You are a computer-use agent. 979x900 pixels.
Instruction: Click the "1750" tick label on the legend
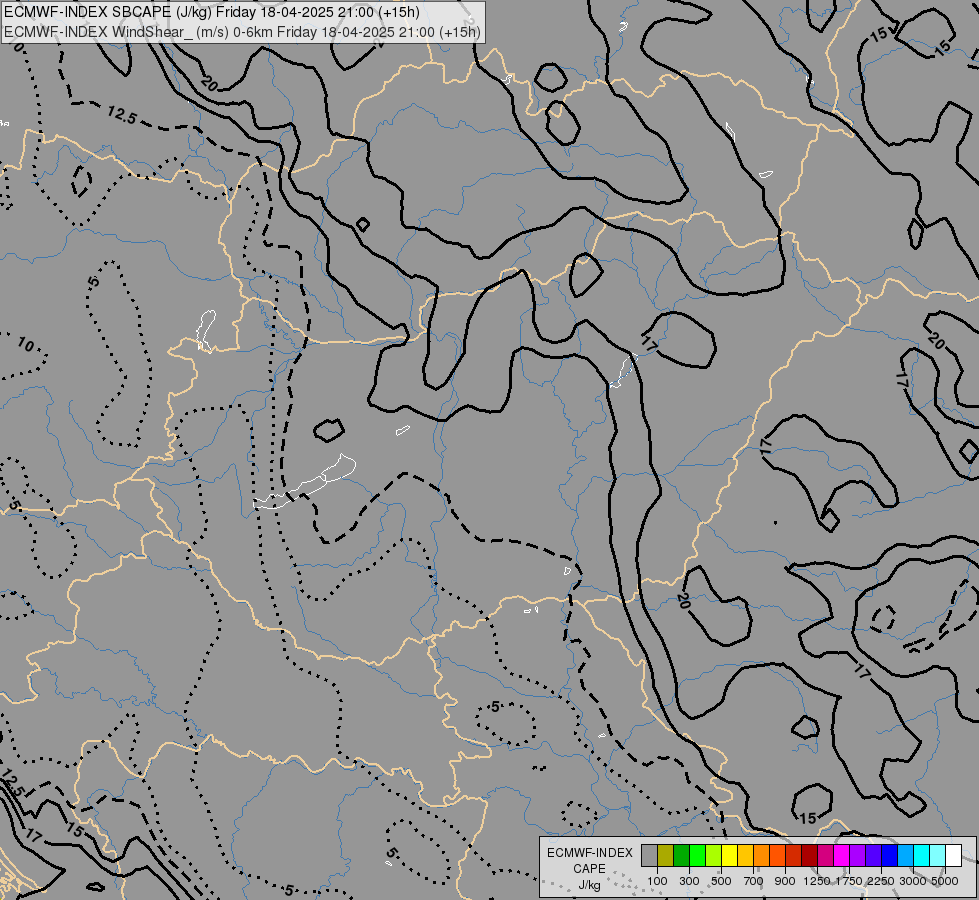tap(849, 881)
